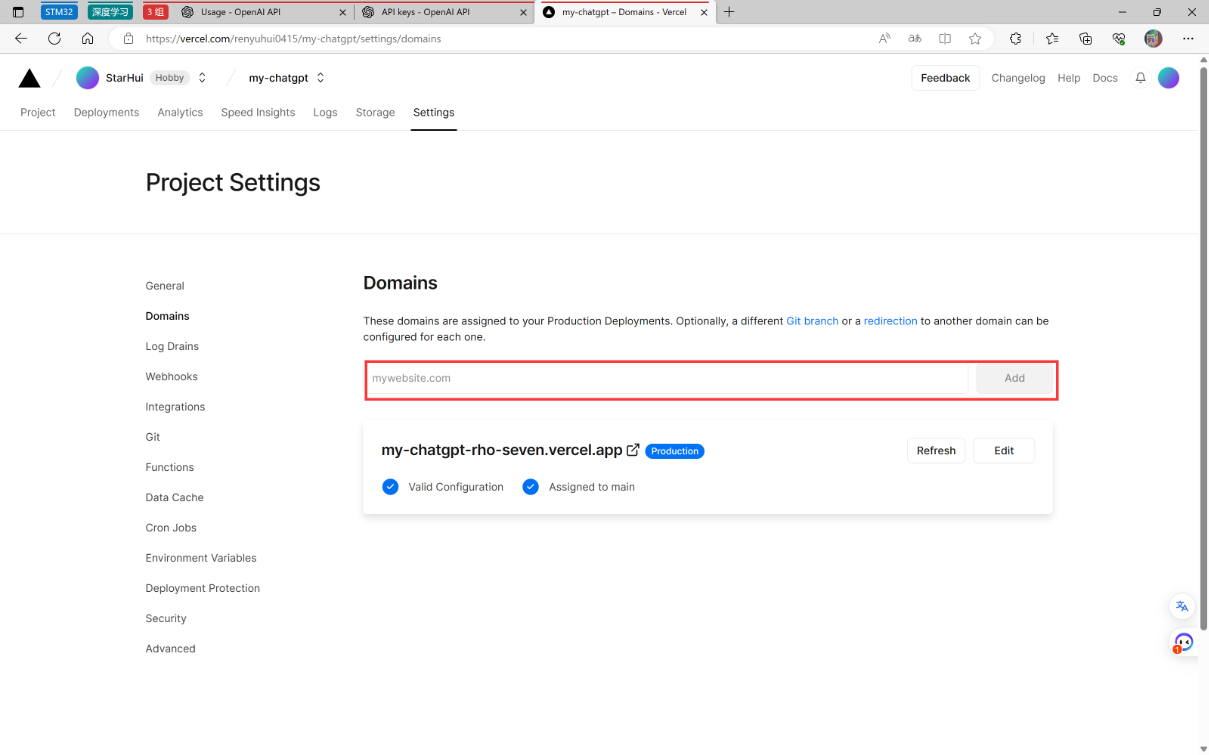
Task: Open the my-chatgpt-rho-seven.vercel.app domain link
Action: tap(502, 450)
